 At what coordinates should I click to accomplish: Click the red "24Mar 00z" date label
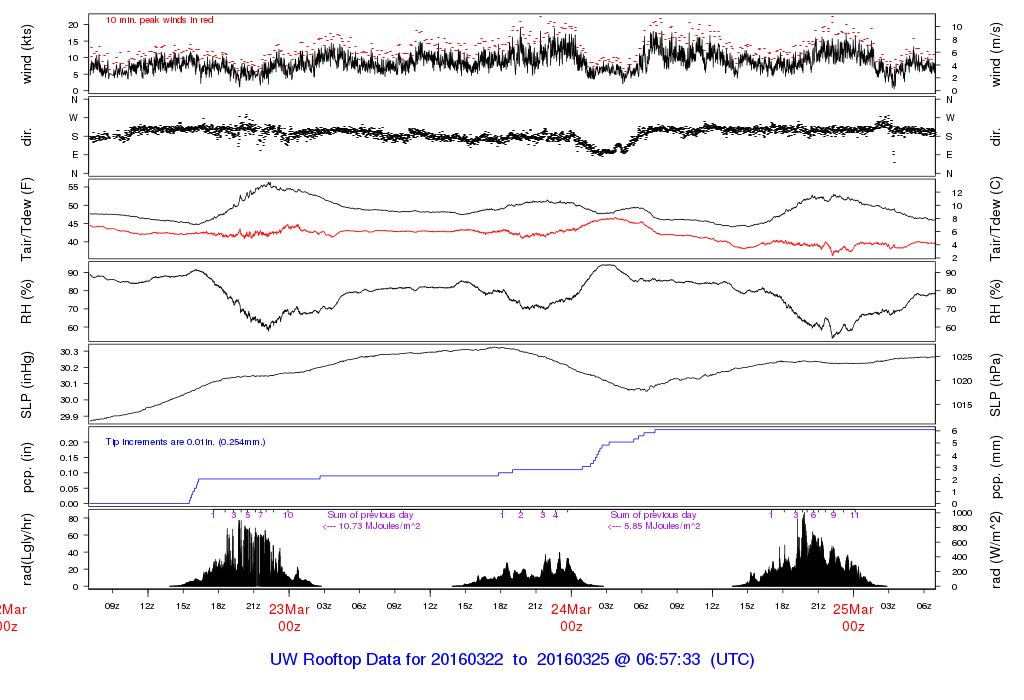tap(571, 618)
